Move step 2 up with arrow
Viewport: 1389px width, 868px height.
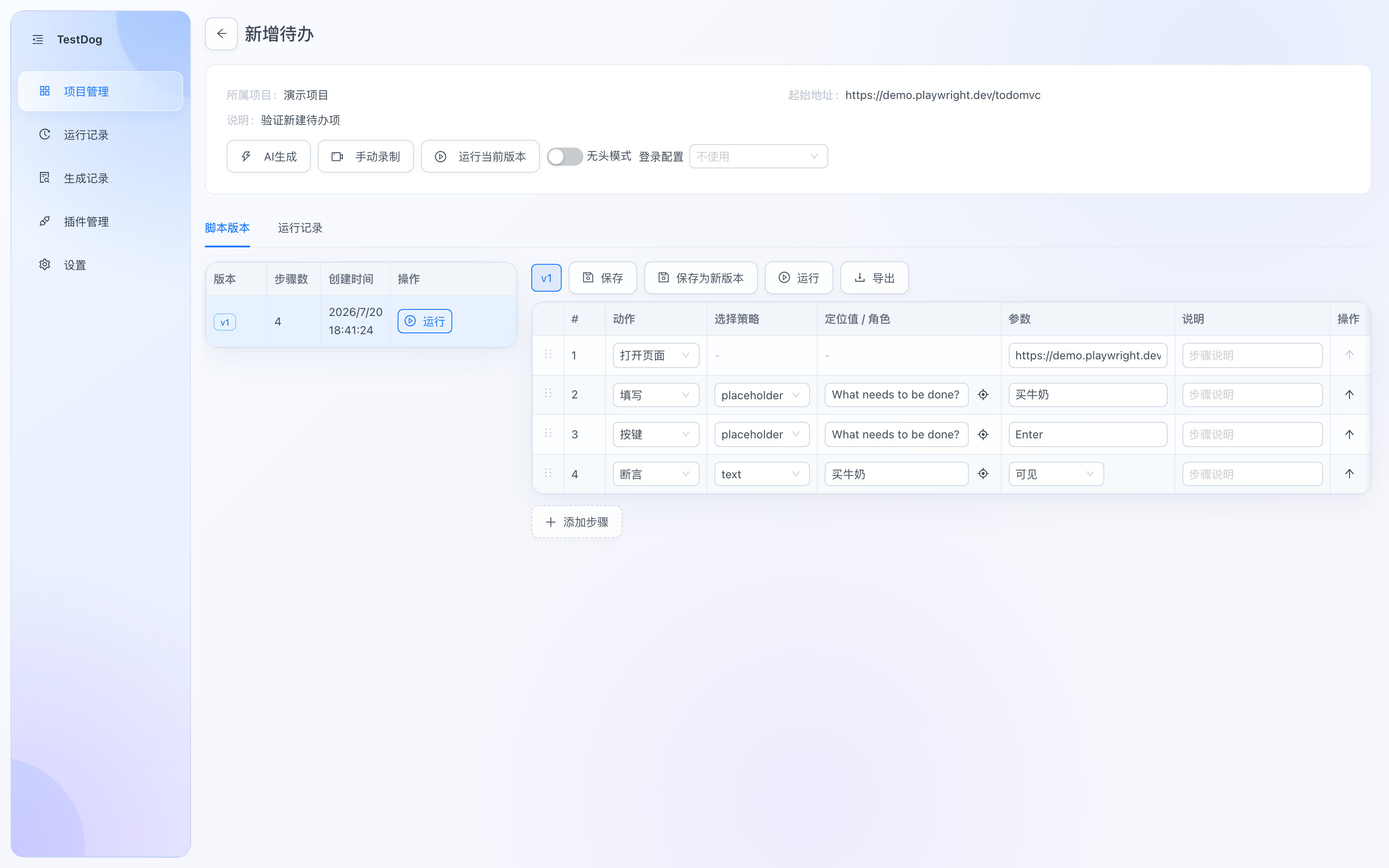pos(1350,395)
